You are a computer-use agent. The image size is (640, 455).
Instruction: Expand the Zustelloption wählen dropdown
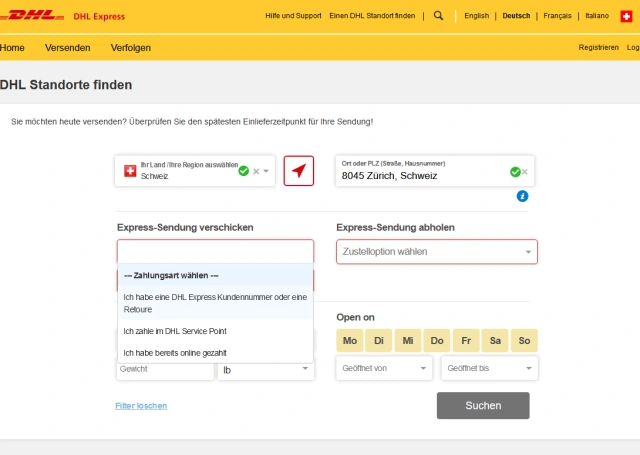(x=436, y=251)
